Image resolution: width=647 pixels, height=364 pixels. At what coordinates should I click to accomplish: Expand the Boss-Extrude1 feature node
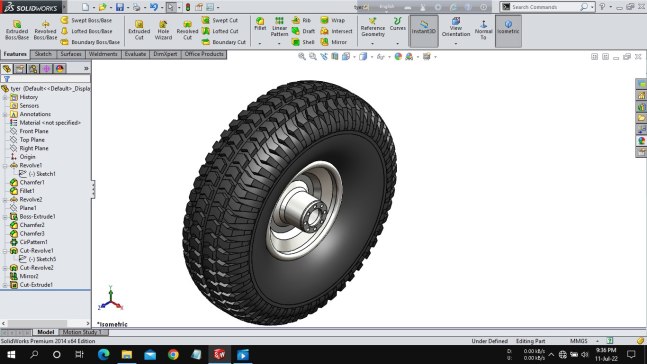point(5,217)
